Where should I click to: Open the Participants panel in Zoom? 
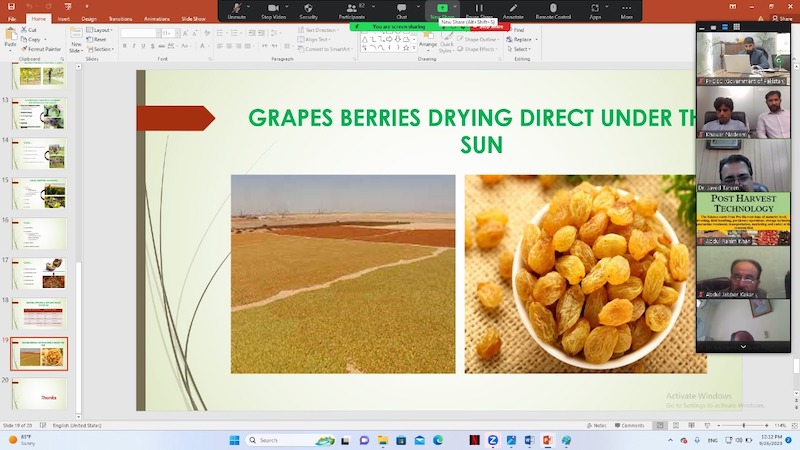click(351, 8)
